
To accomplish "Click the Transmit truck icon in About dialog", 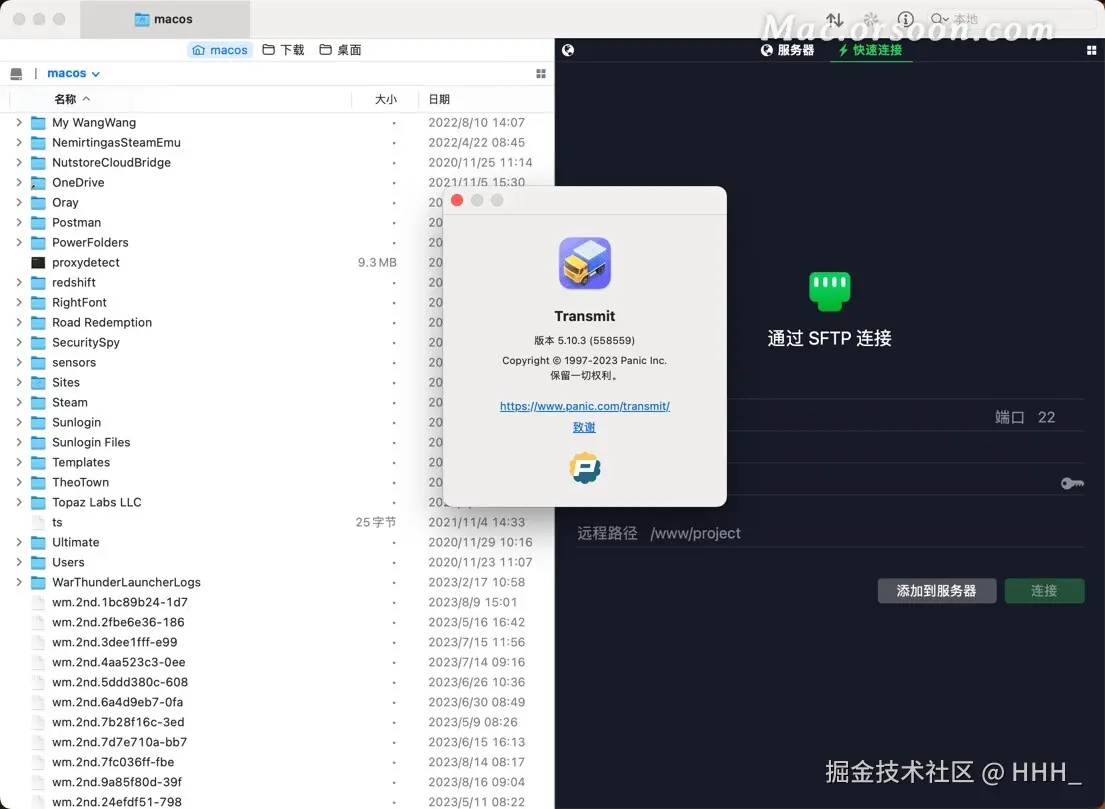I will 585,264.
